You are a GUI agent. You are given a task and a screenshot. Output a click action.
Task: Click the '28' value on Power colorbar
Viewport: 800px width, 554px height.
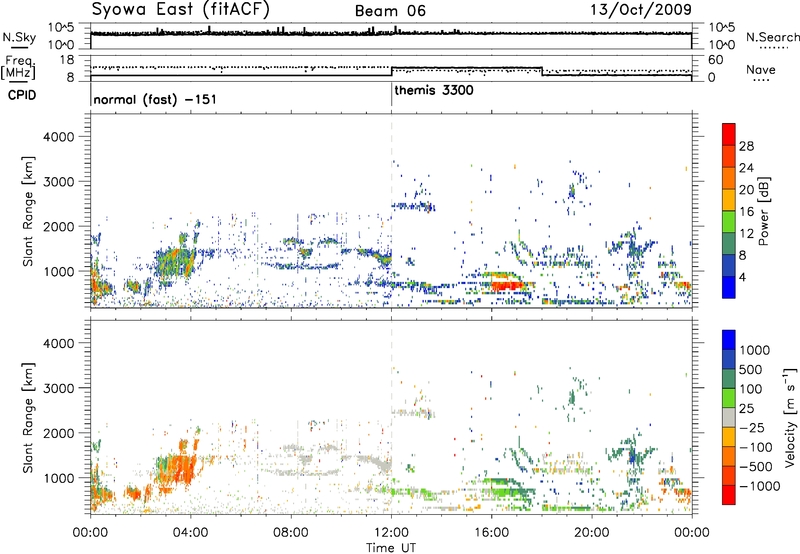point(746,146)
